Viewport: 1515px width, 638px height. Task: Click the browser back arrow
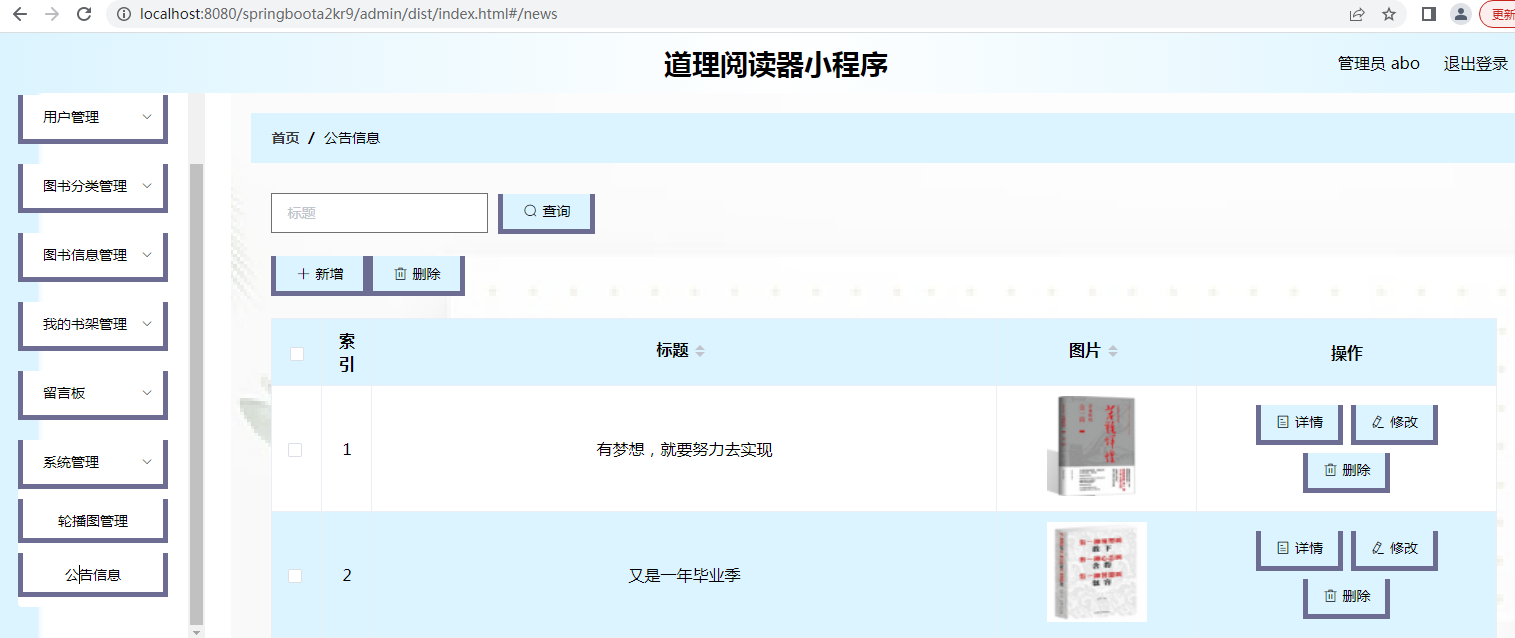tap(20, 14)
